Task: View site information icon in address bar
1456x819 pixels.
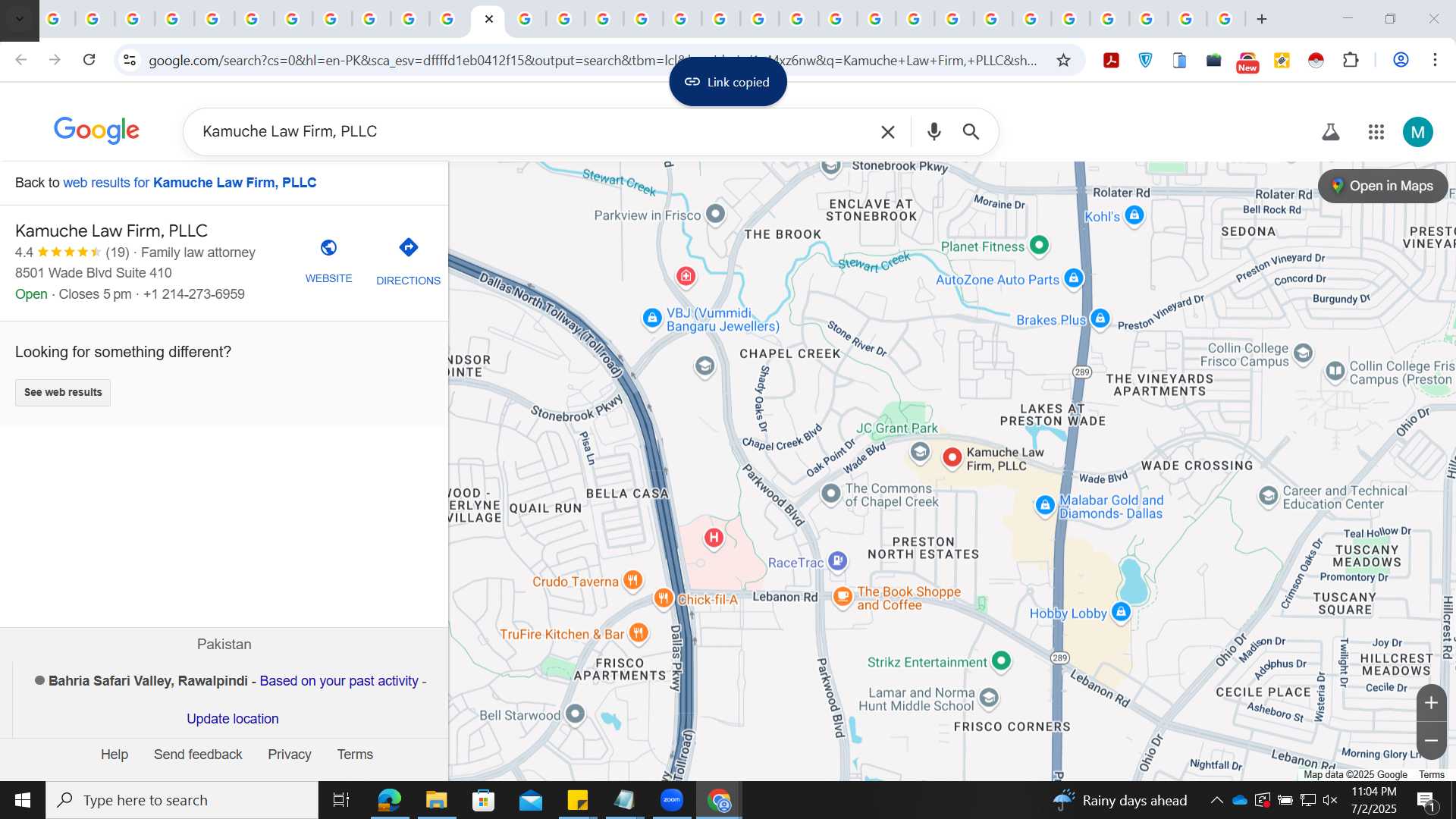Action: (130, 60)
